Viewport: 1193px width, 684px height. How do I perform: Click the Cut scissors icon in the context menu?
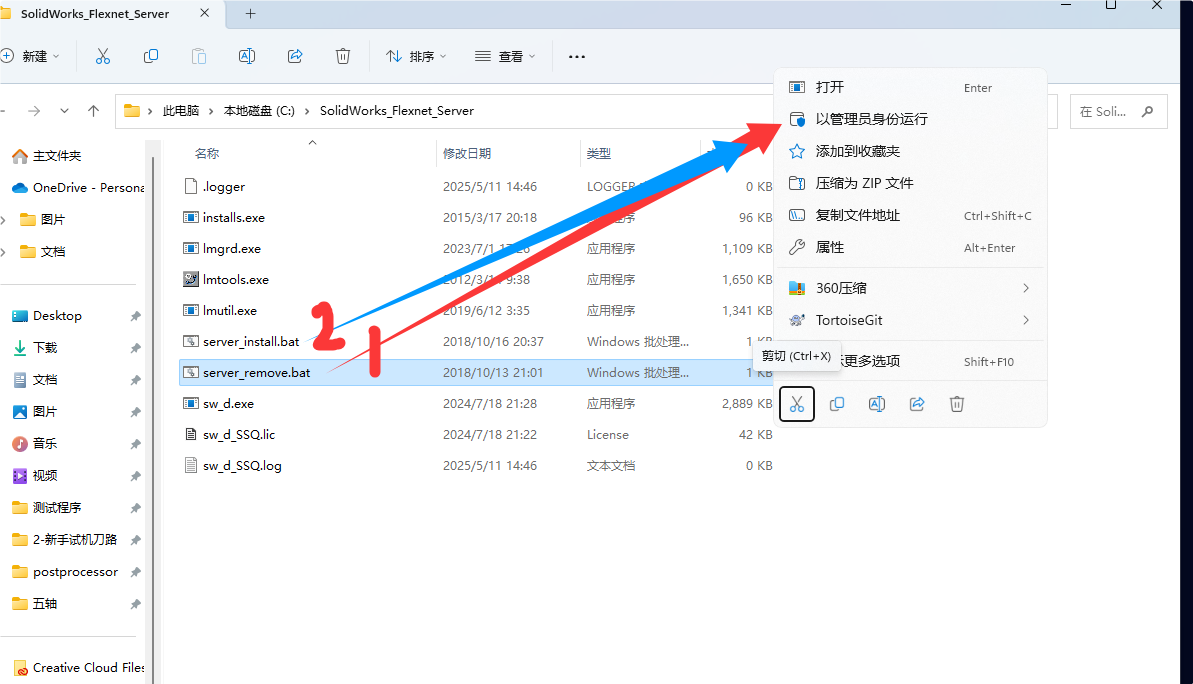(x=797, y=404)
